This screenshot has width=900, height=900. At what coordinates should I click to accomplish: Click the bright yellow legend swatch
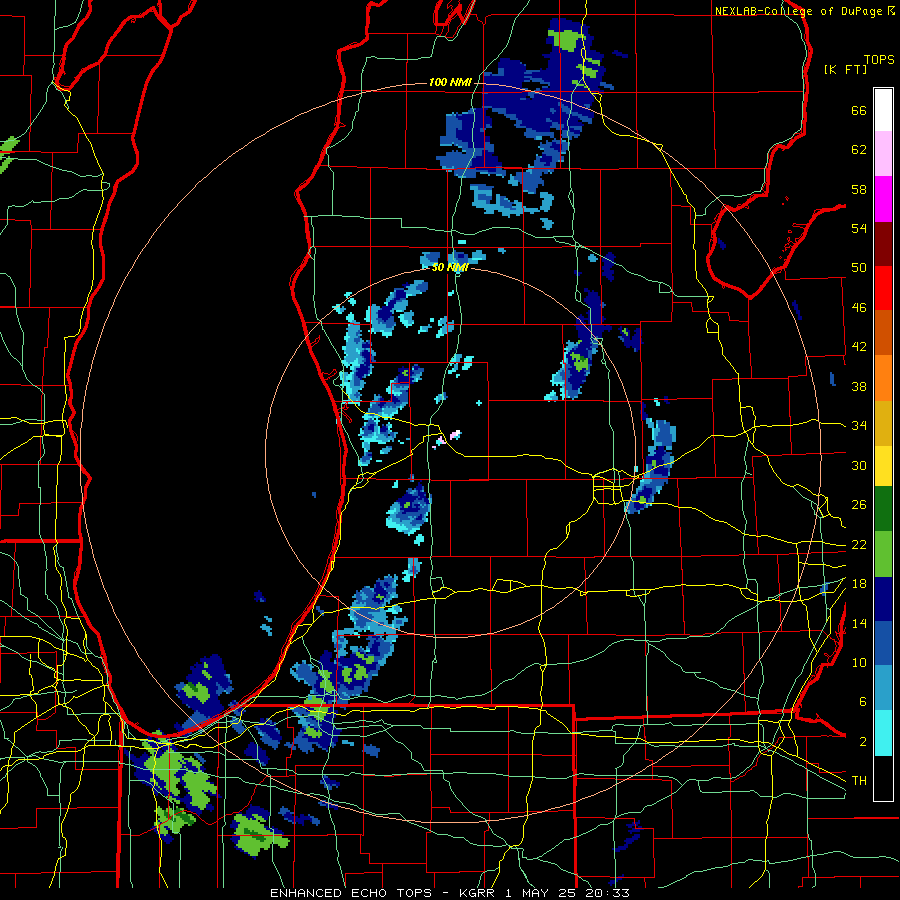[883, 465]
